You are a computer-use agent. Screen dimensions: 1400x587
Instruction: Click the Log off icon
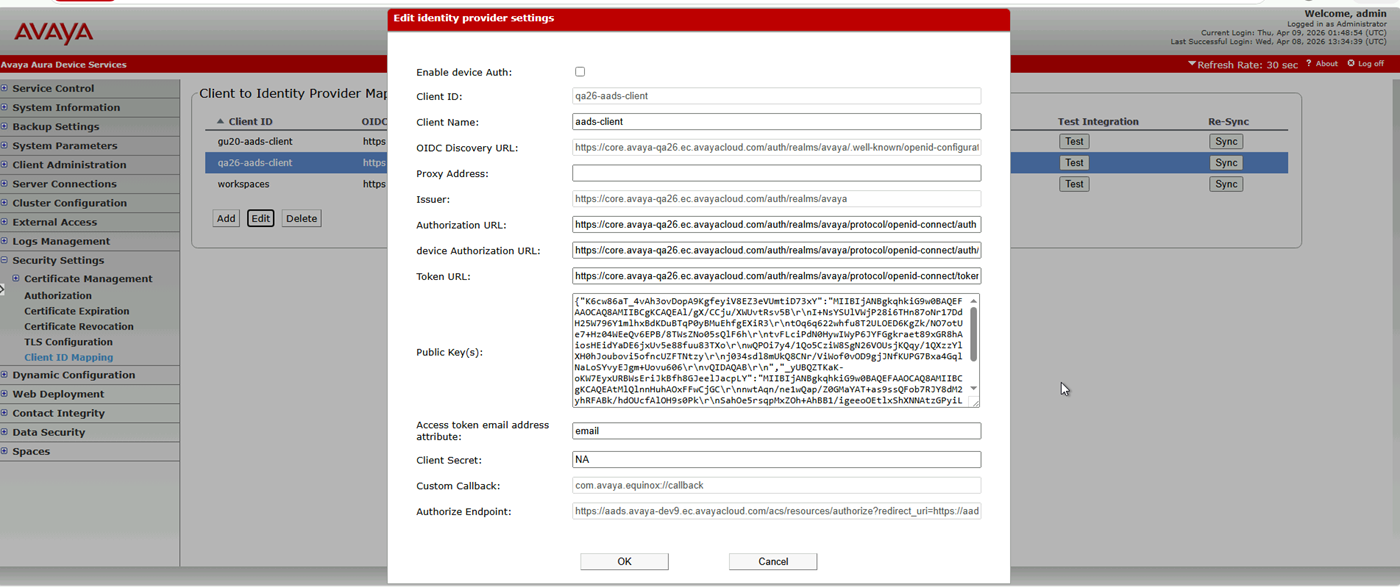[x=1351, y=64]
